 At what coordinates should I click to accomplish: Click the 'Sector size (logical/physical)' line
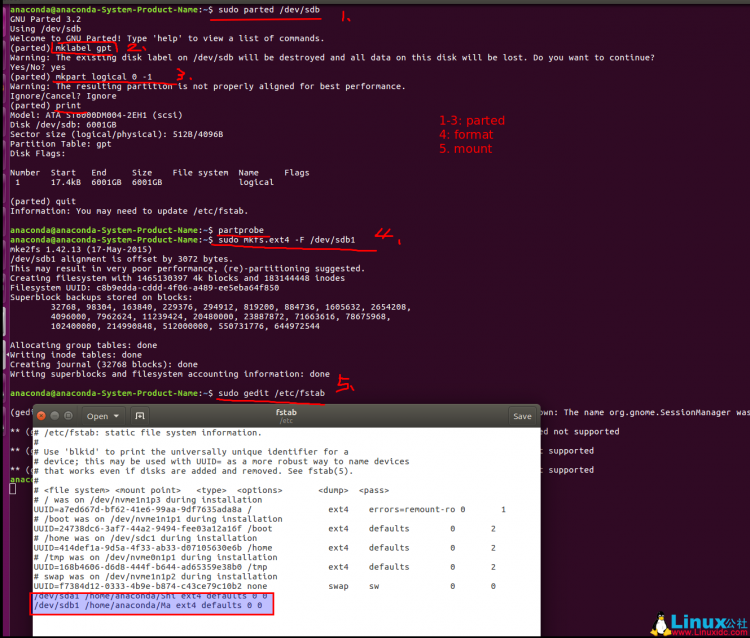click(x=117, y=134)
